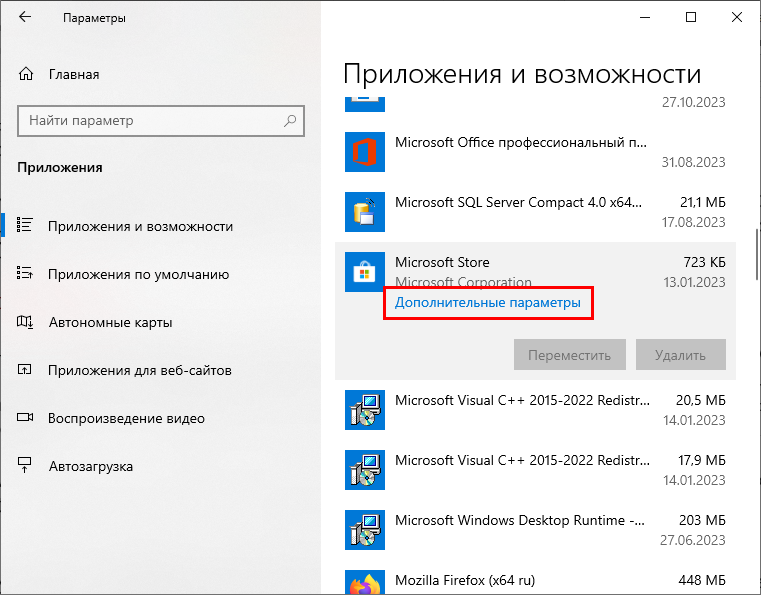The image size is (761, 595).
Task: Click the Microsoft Store bag icon
Action: 365,272
